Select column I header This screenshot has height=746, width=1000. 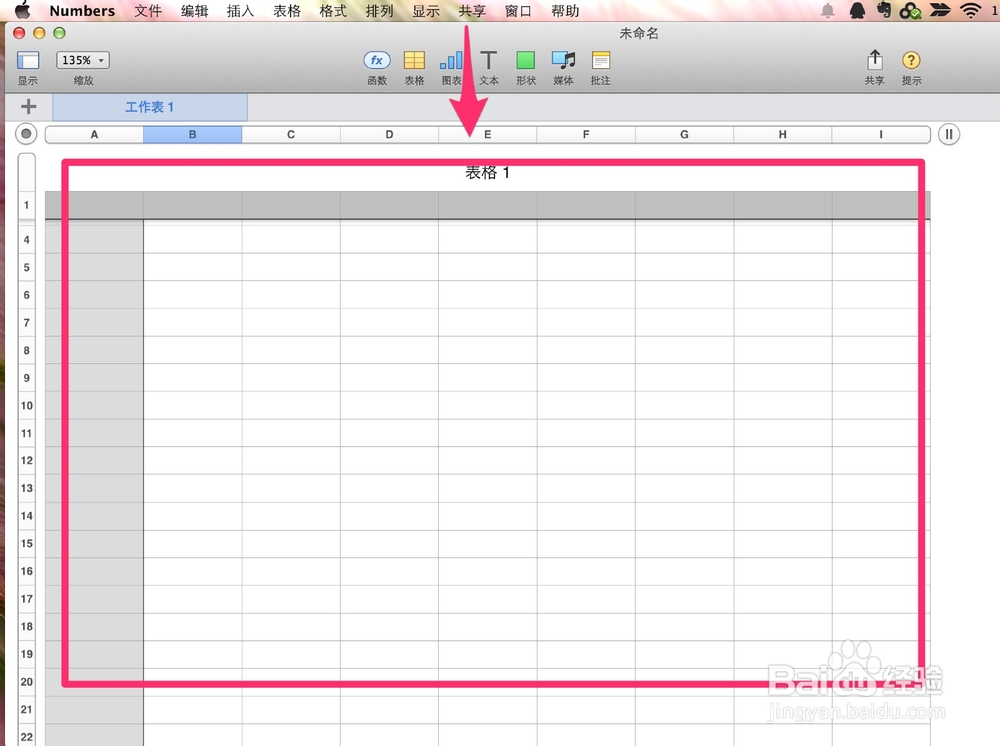[881, 135]
